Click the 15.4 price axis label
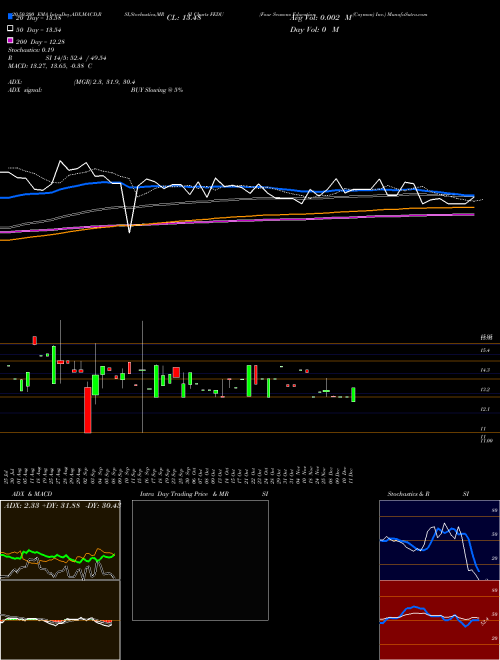 pos(485,350)
